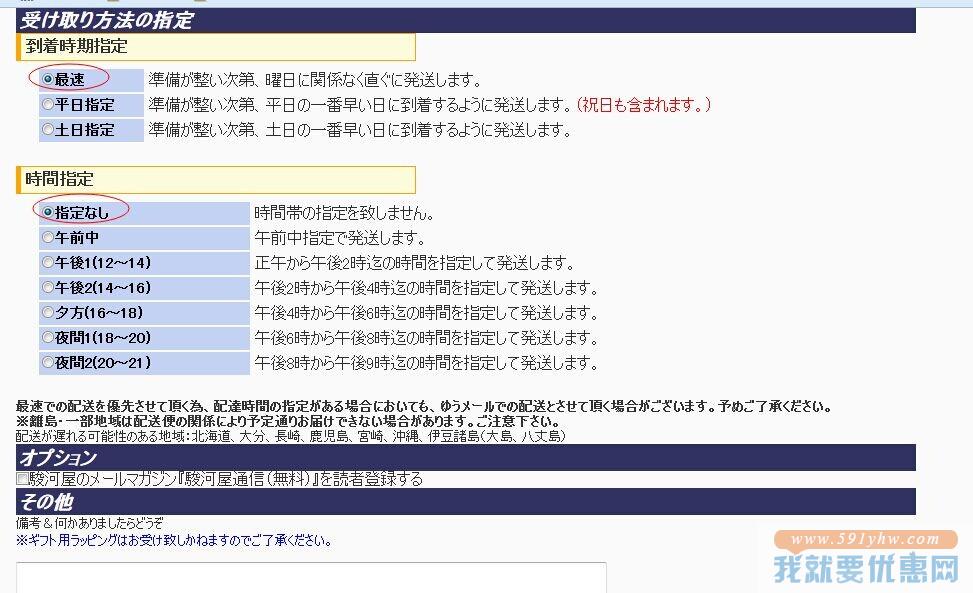
Task: Choose 夕方(16～18) time slot radio
Action: pos(48,312)
